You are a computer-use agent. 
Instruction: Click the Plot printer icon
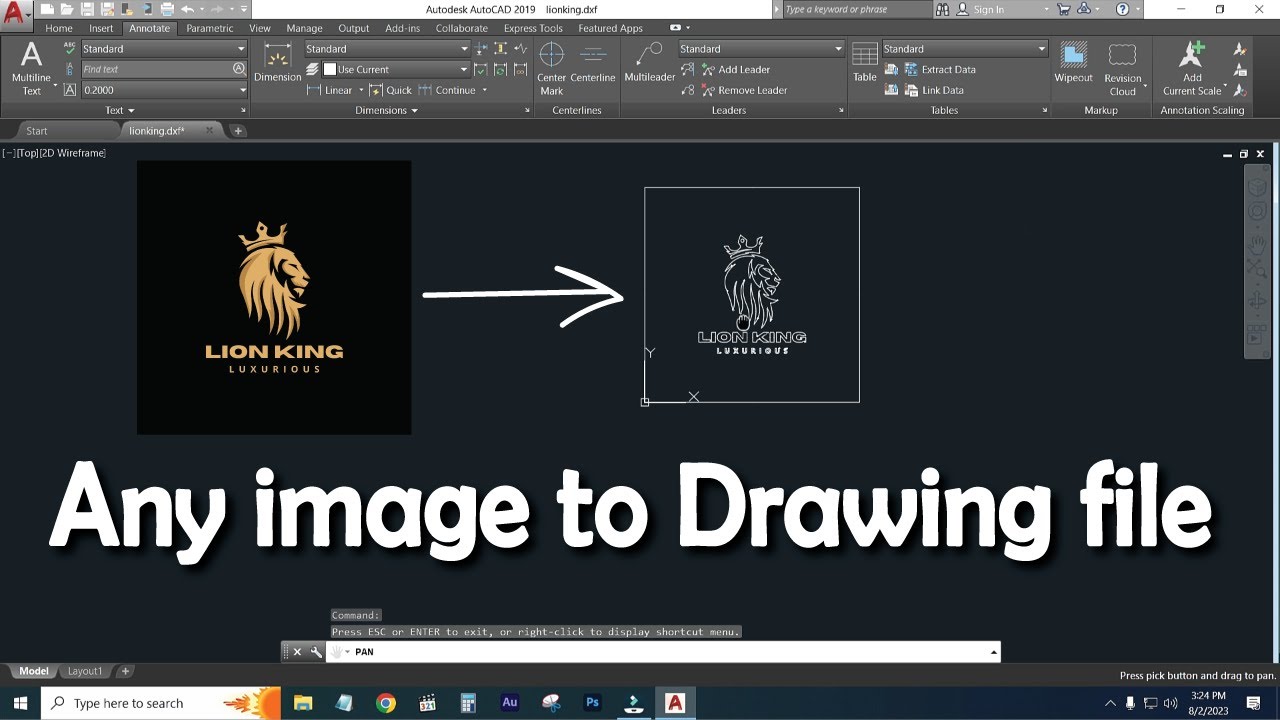pyautogui.click(x=166, y=9)
